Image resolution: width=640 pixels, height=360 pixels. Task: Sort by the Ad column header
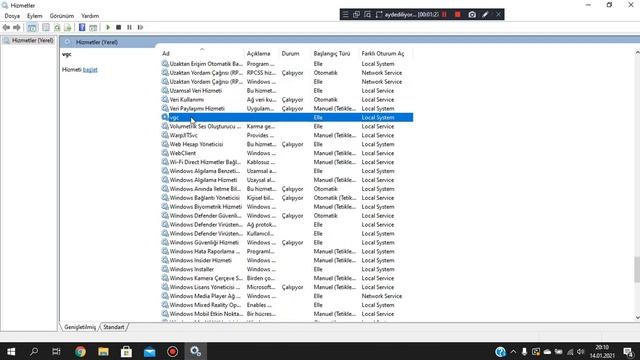[x=202, y=53]
